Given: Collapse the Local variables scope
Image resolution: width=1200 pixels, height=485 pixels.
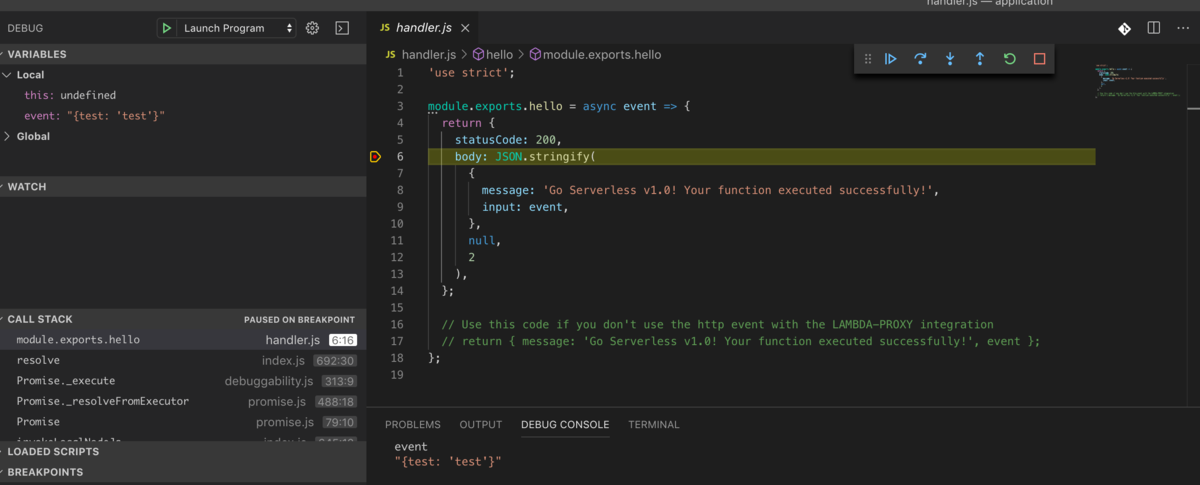Looking at the screenshot, I should [x=8, y=75].
